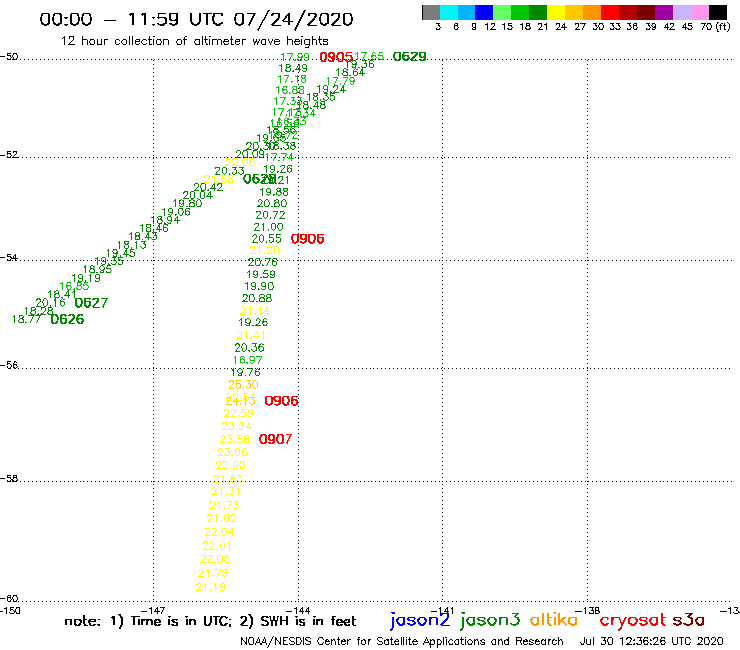Click the orange 'altika' legend label
The image size is (740, 650).
click(x=554, y=619)
